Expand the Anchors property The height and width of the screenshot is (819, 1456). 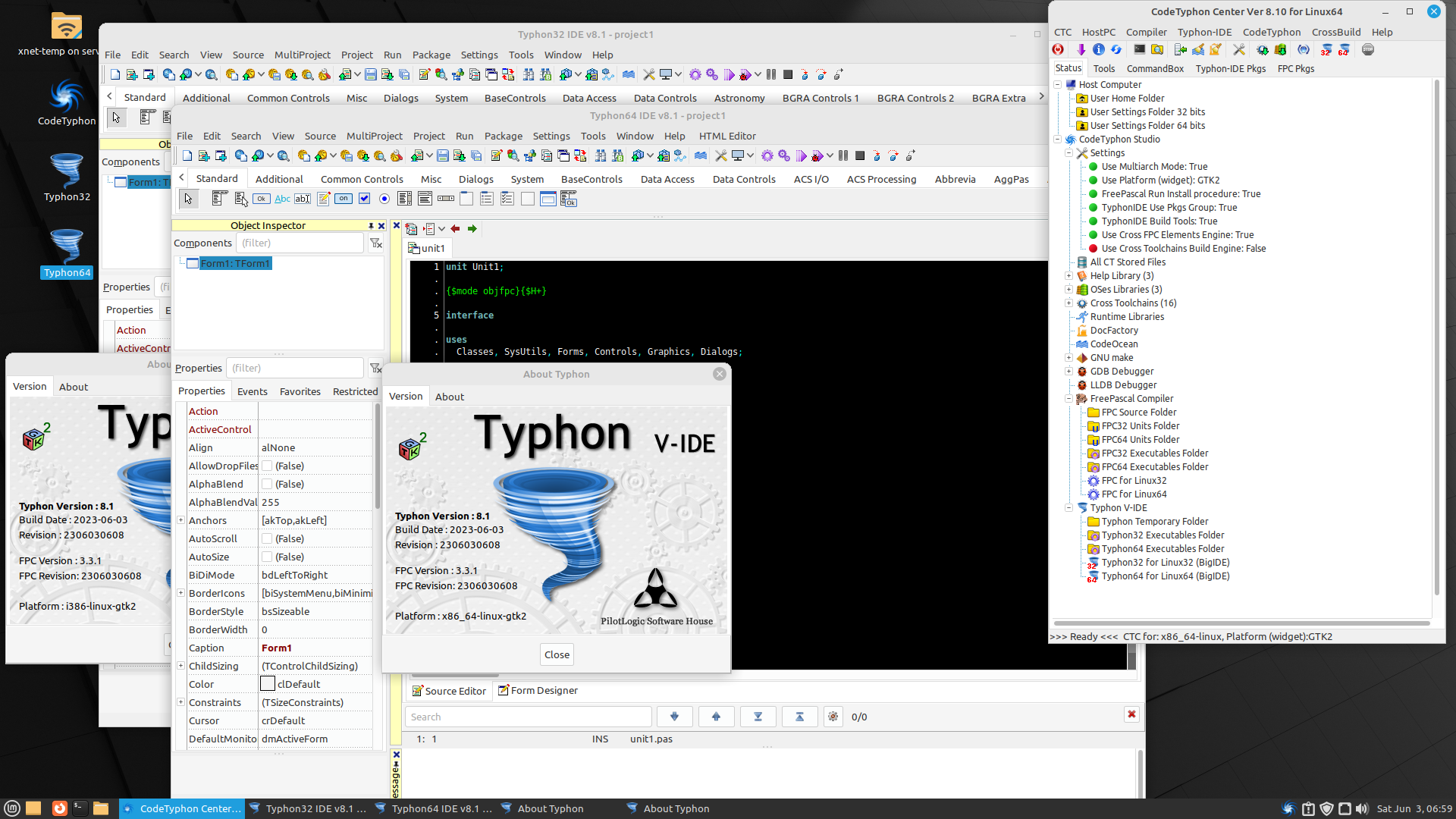[x=180, y=520]
